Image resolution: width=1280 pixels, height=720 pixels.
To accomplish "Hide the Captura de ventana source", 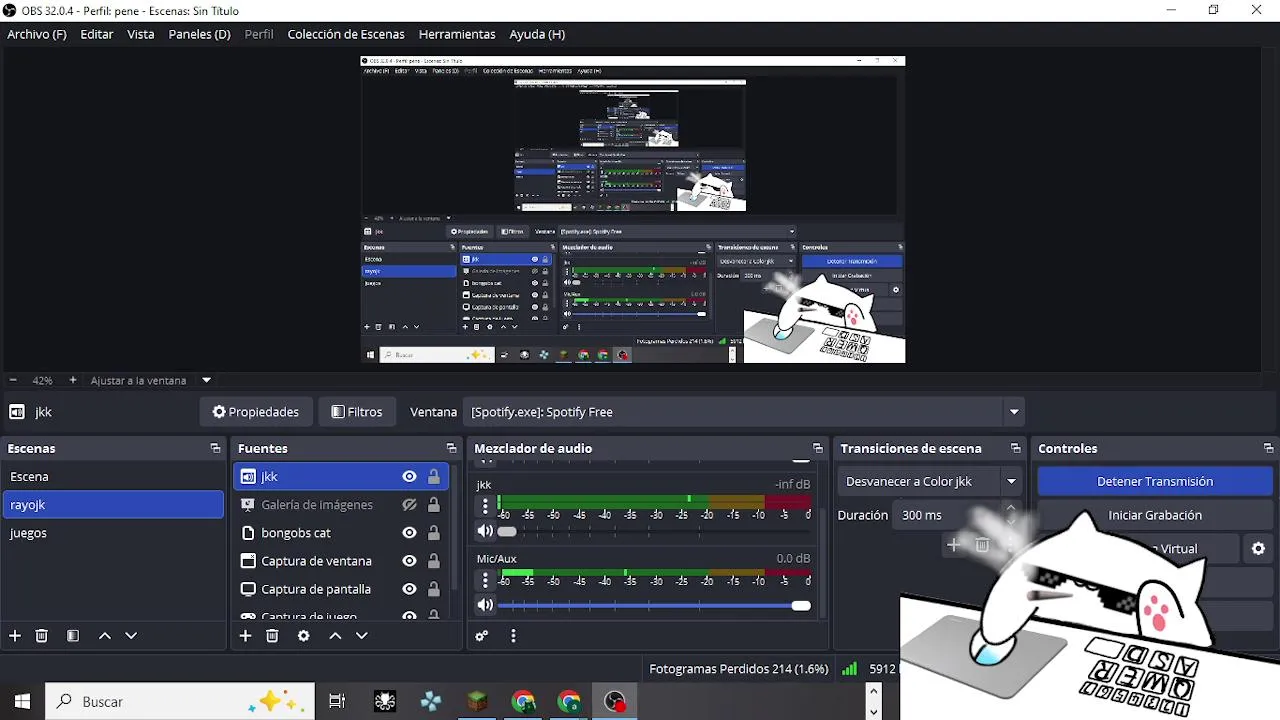I will (409, 561).
